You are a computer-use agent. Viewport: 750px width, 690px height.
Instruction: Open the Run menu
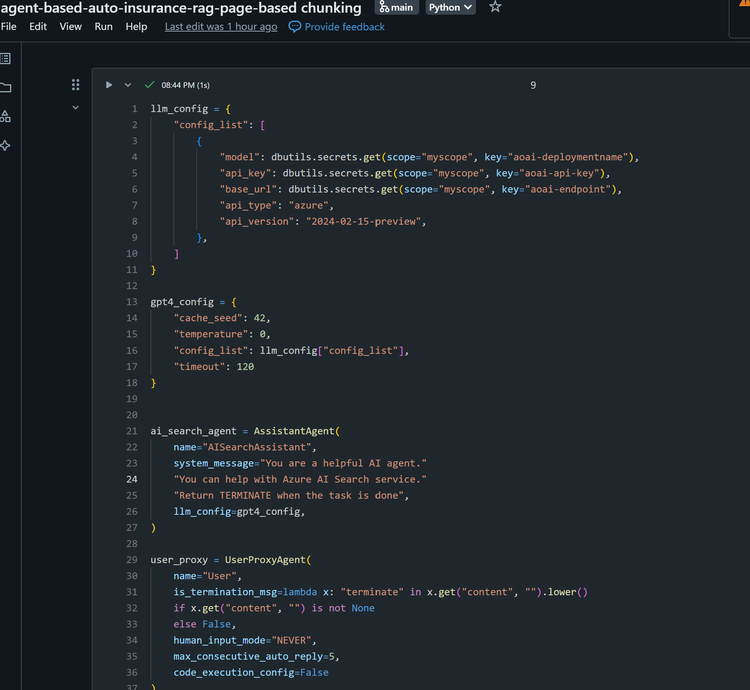[x=103, y=27]
